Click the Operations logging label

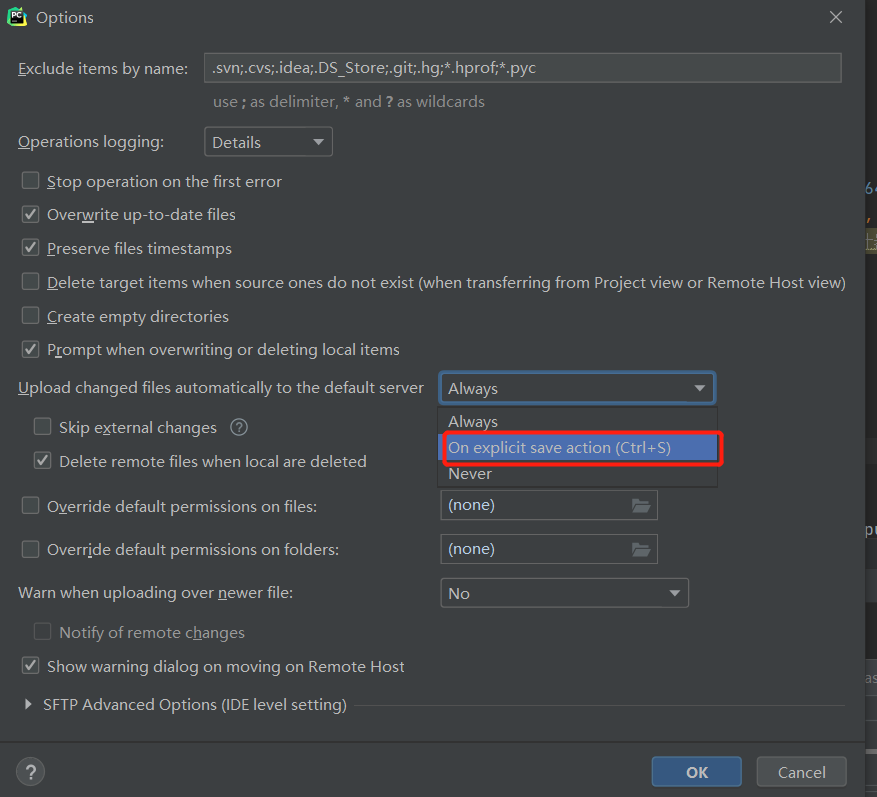tap(91, 142)
